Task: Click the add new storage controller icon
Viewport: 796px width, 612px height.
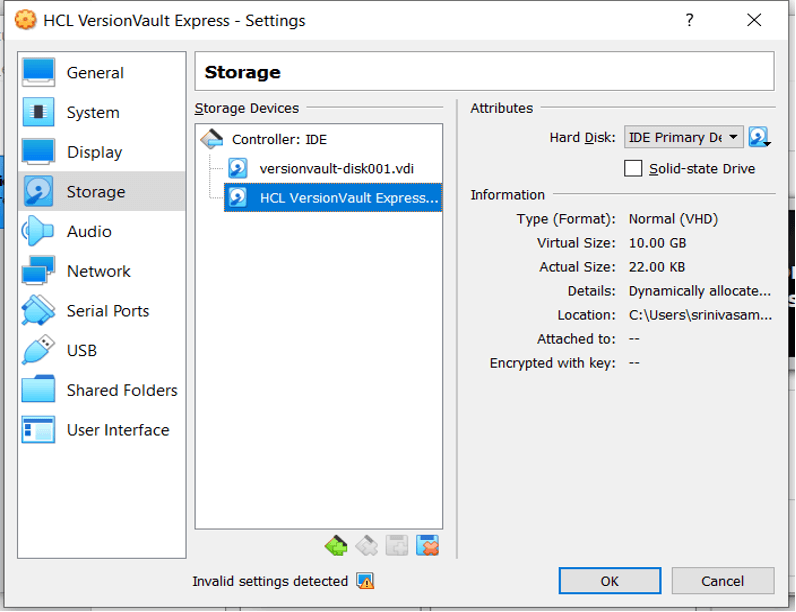Action: [336, 546]
